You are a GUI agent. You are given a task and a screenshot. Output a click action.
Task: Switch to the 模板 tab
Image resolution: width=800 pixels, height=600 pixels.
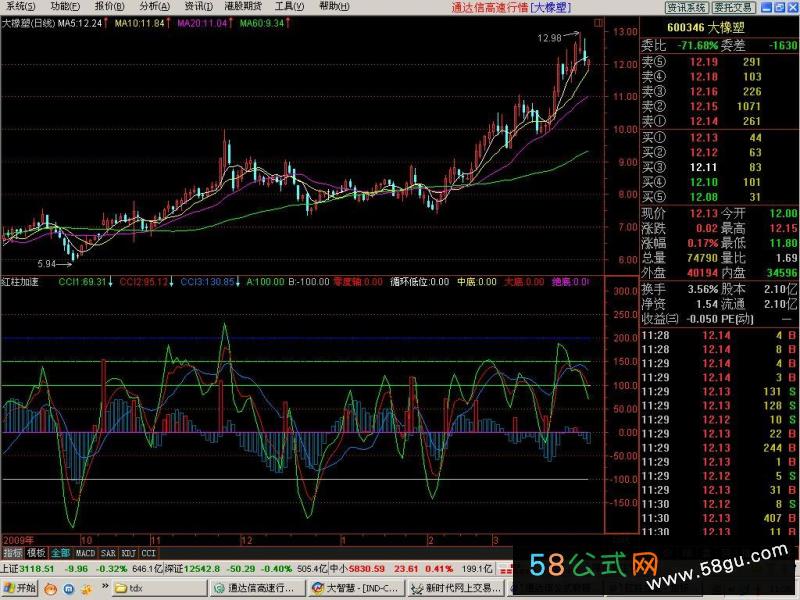(x=36, y=553)
